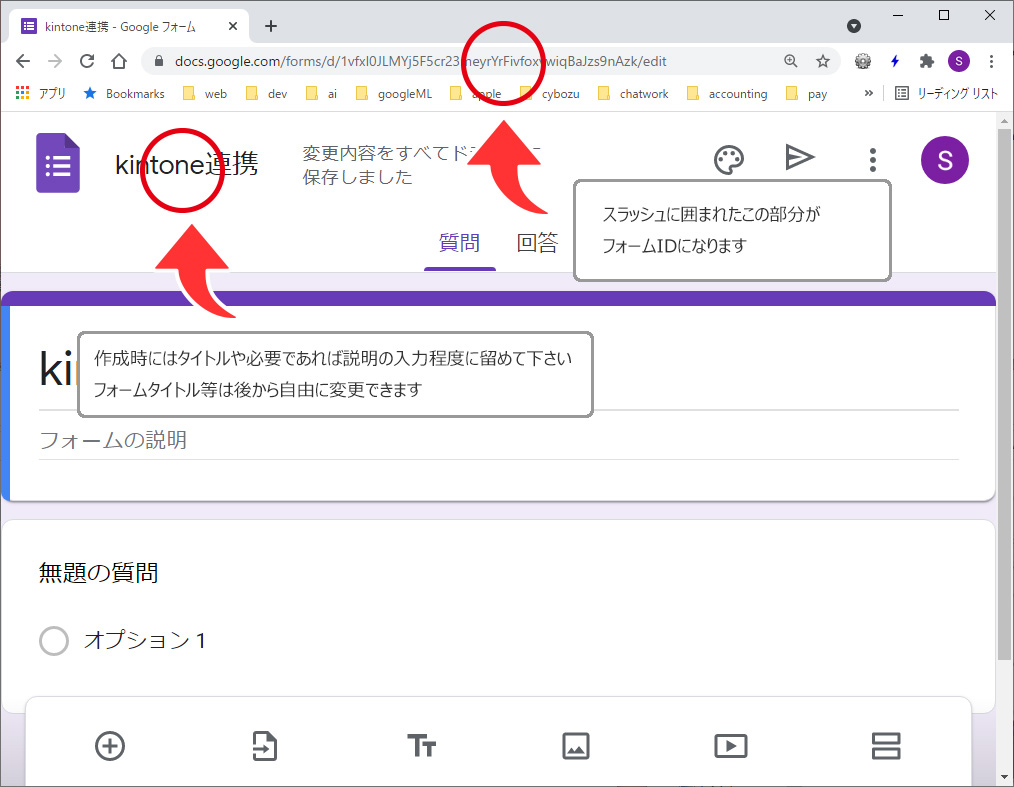
Task: Click the Import questions icon
Action: coord(265,746)
